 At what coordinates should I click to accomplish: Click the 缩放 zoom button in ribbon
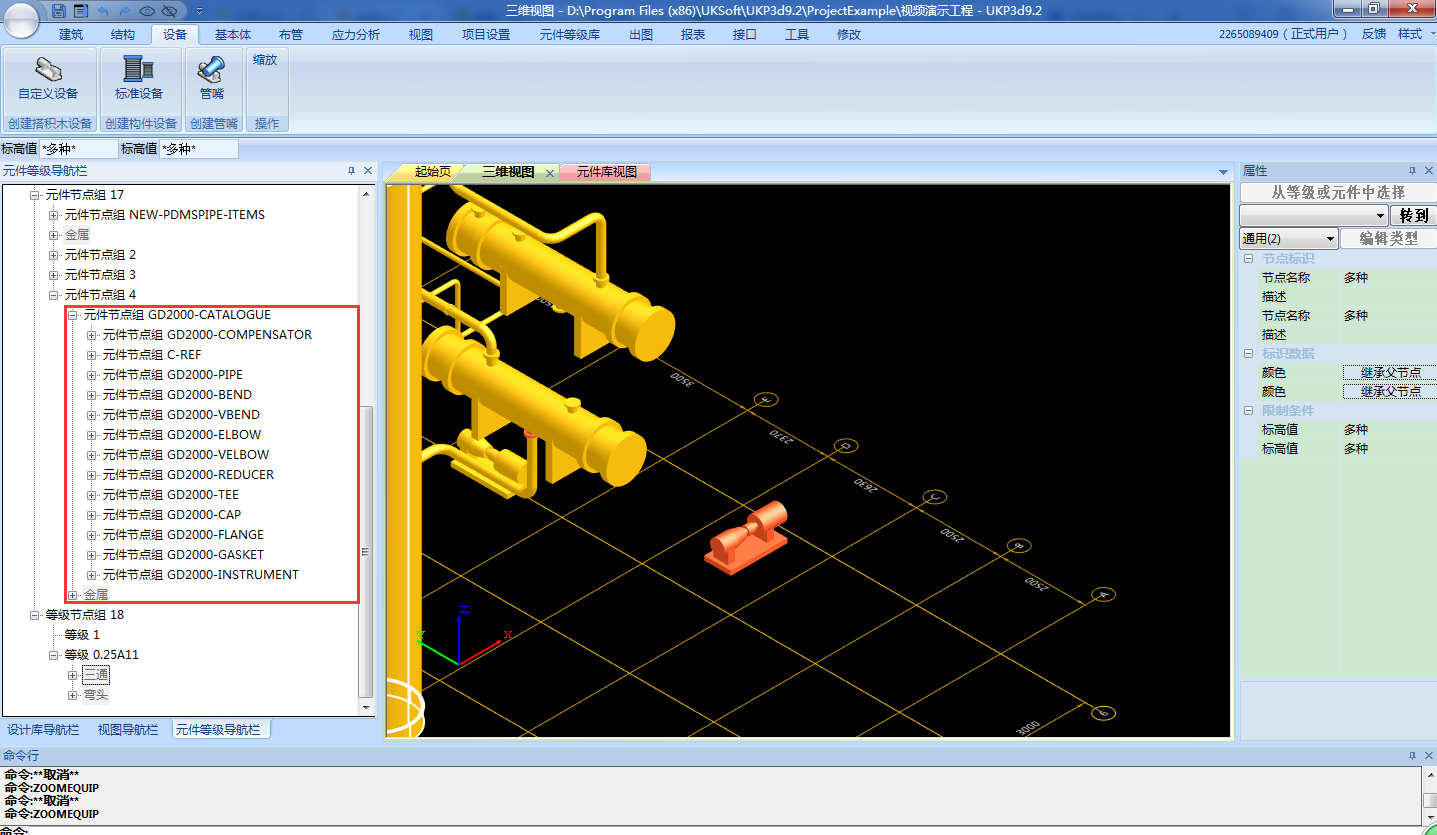click(x=265, y=60)
